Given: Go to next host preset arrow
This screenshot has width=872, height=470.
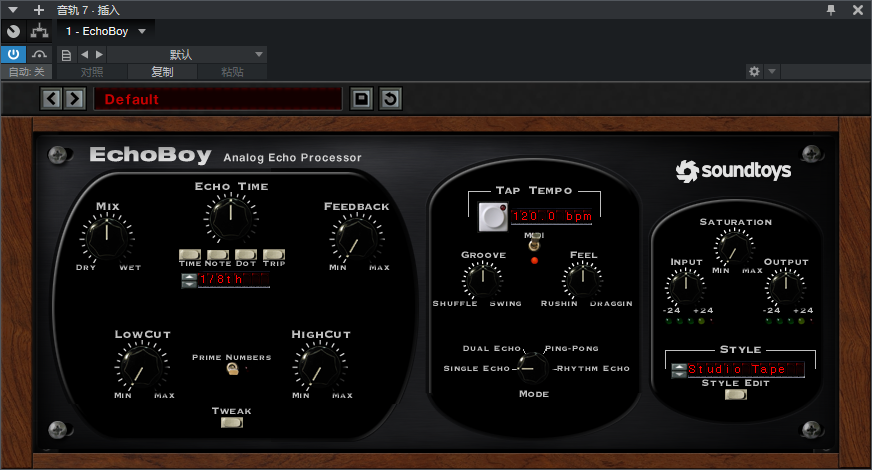Looking at the screenshot, I should click(99, 55).
